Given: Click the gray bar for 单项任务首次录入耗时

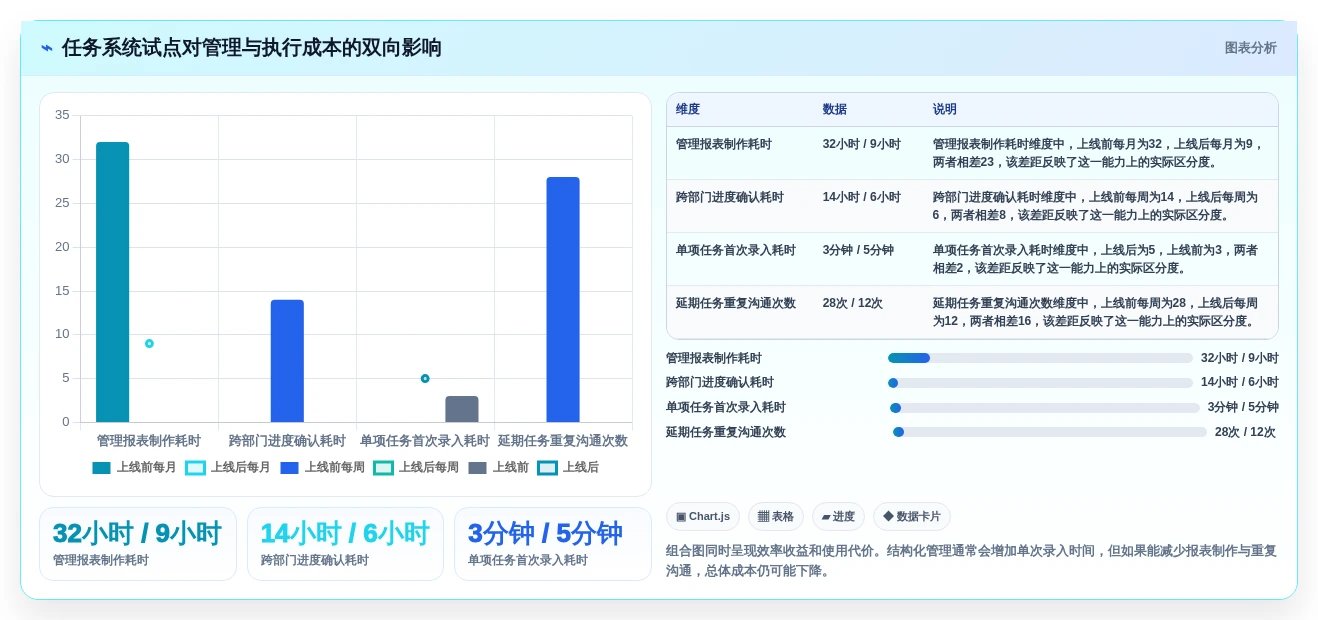Looking at the screenshot, I should 462,409.
